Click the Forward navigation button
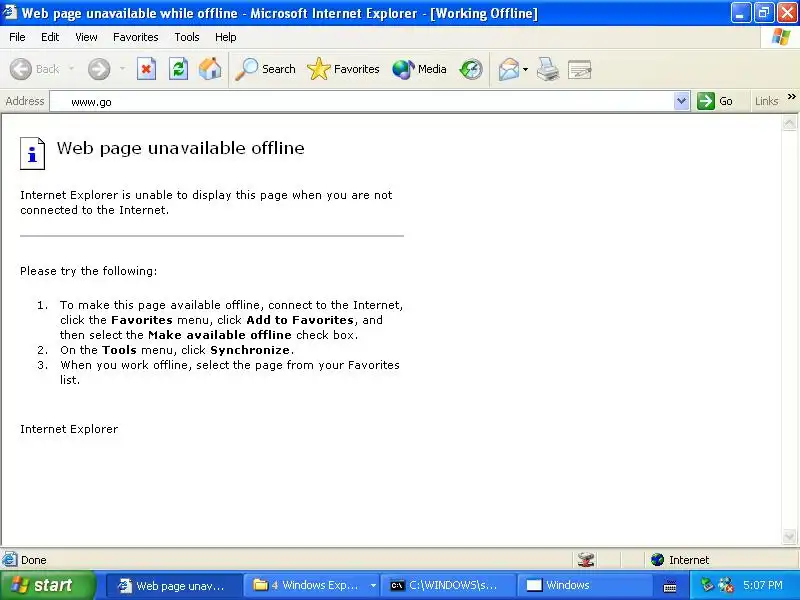Viewport: 800px width, 600px height. pyautogui.click(x=99, y=69)
